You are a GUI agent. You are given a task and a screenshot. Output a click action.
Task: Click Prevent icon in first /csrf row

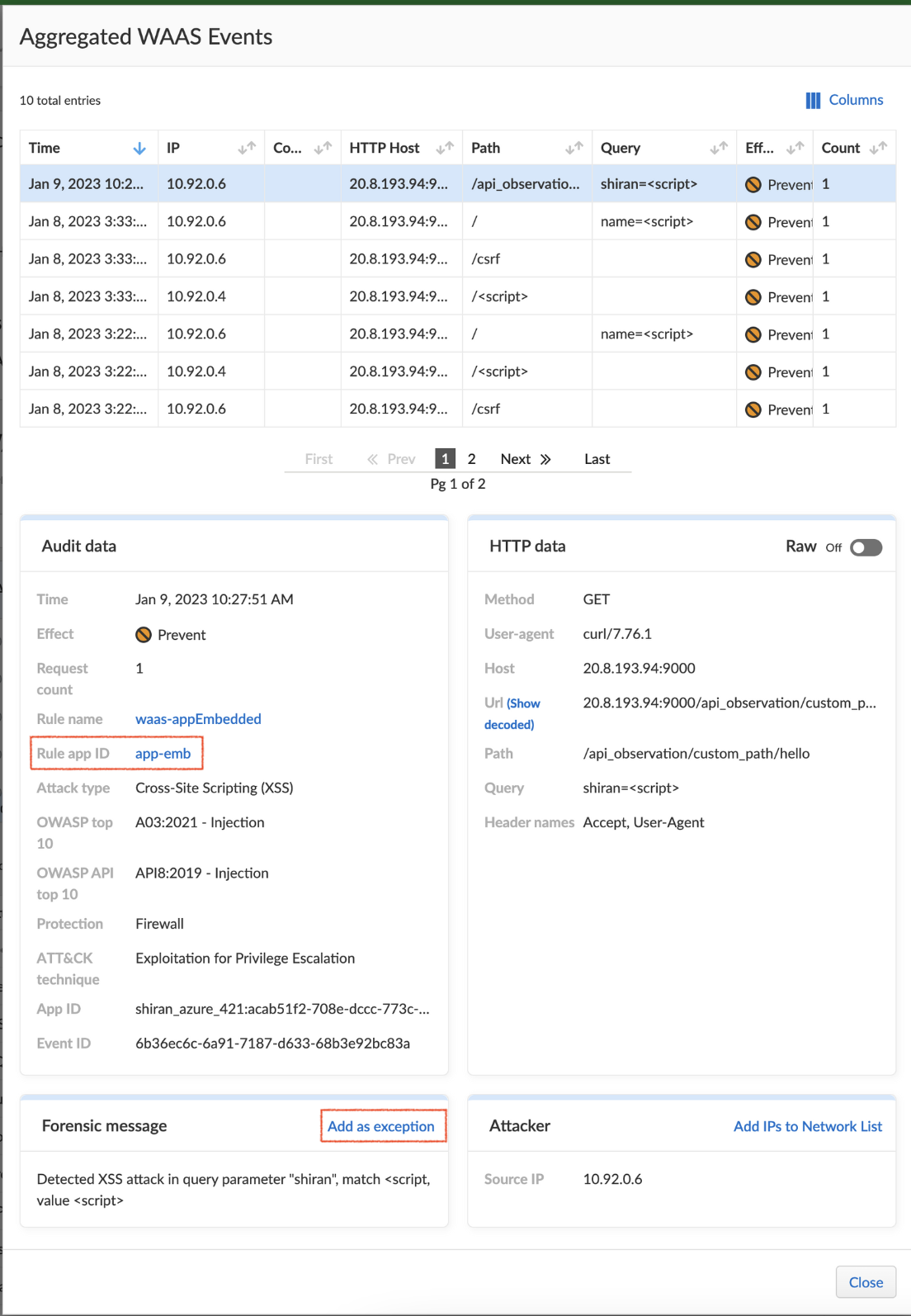pyautogui.click(x=753, y=260)
